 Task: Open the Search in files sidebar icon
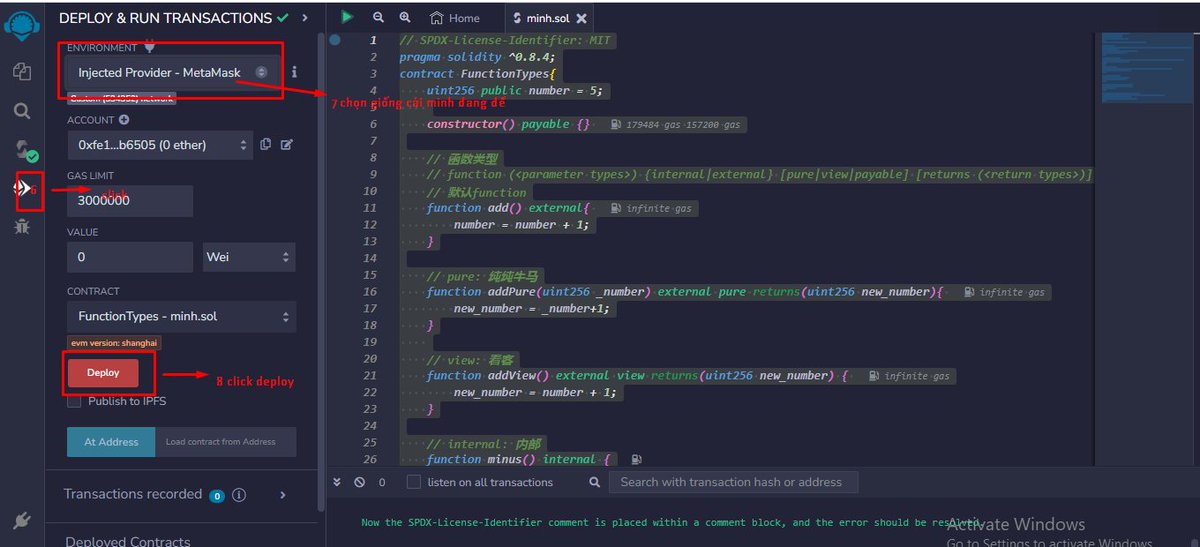(22, 111)
